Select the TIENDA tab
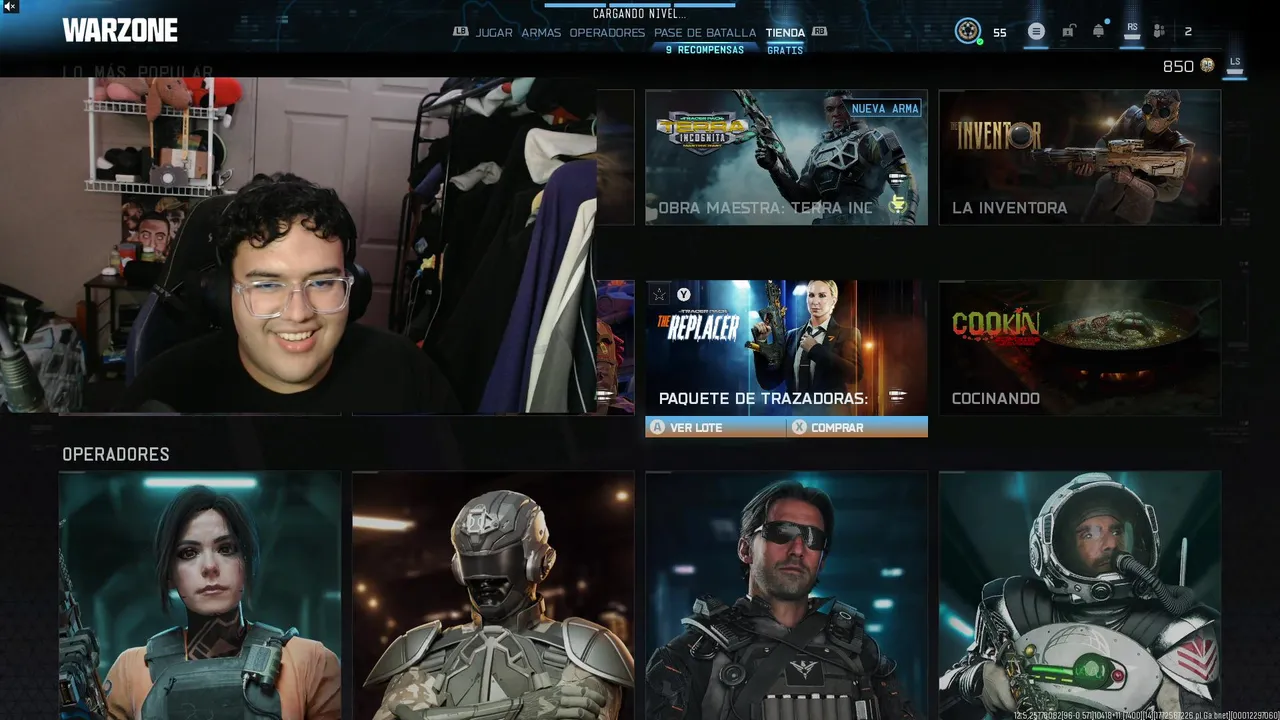Screen dimensions: 1280x720 (x=785, y=33)
